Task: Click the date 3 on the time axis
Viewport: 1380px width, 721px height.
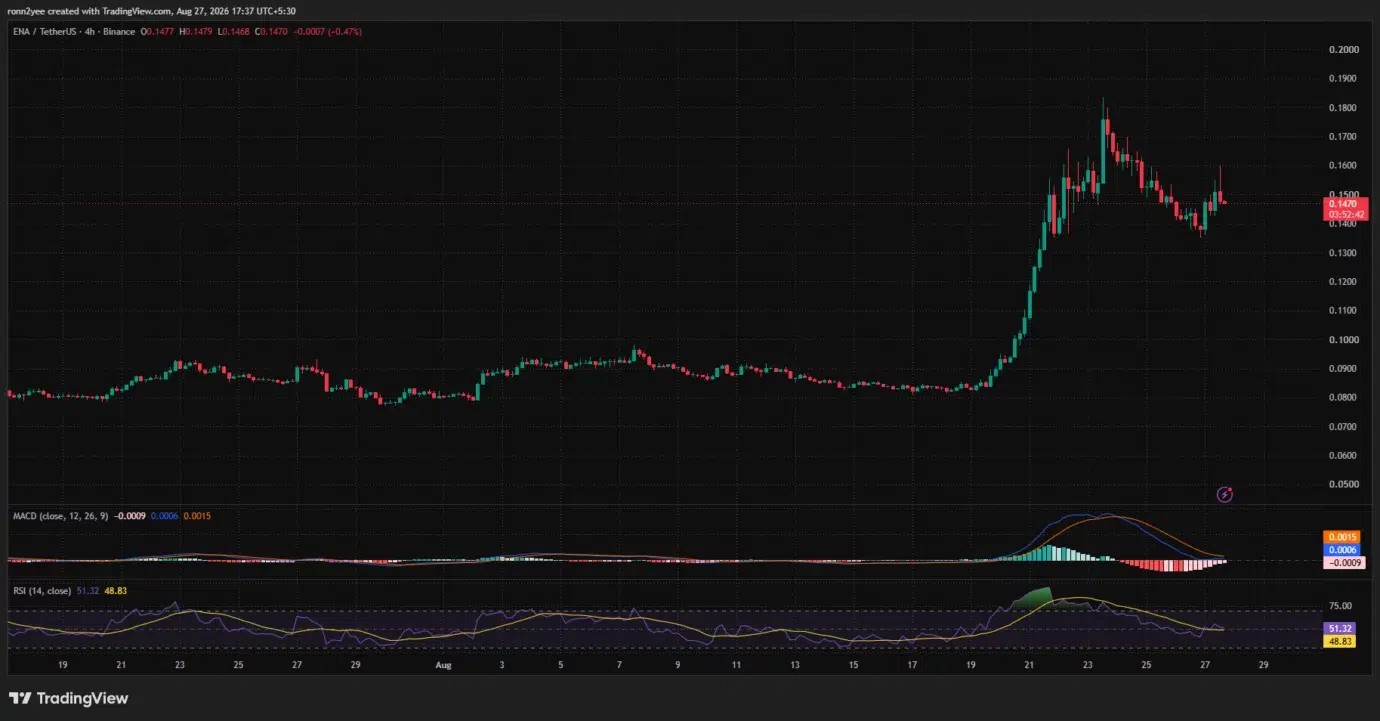Action: [x=502, y=664]
